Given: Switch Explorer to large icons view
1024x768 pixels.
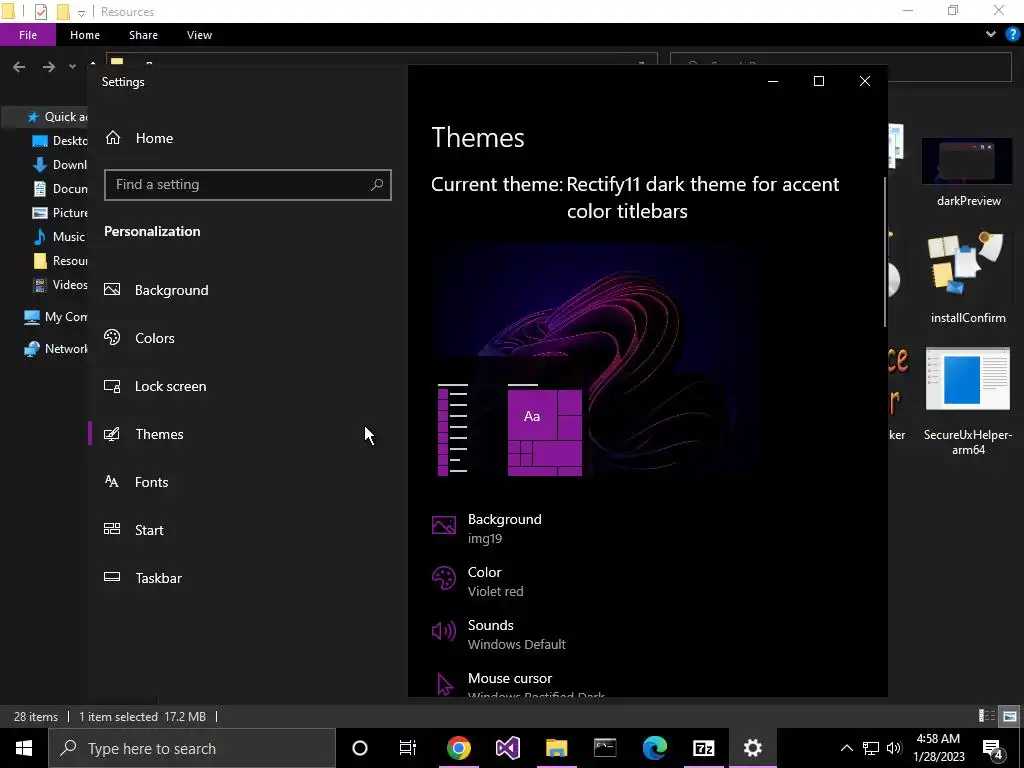Looking at the screenshot, I should click(1010, 716).
